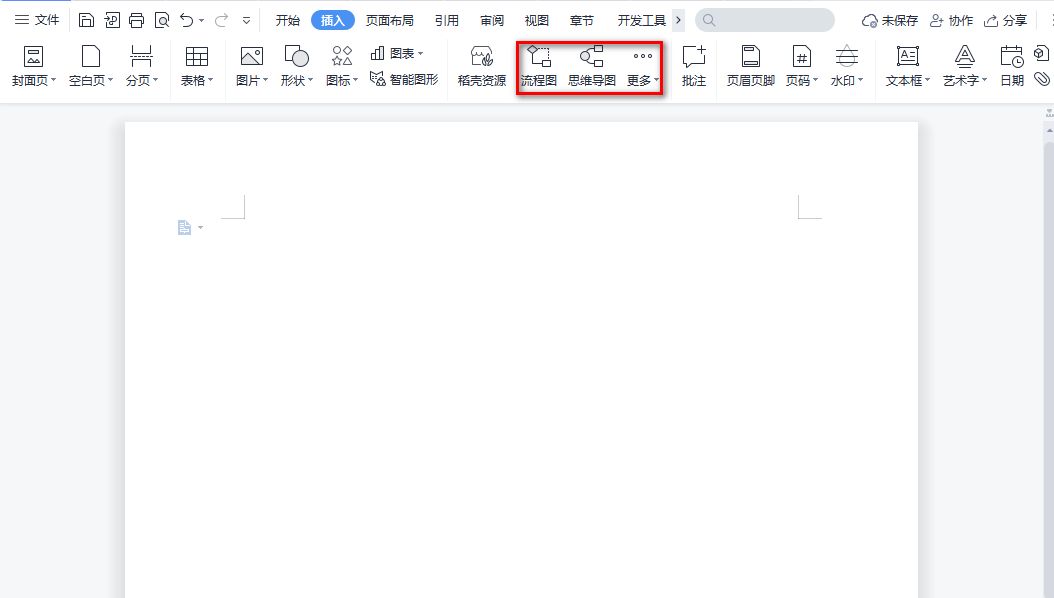Open the 表格 table insert menu
The width and height of the screenshot is (1054, 598).
point(196,66)
